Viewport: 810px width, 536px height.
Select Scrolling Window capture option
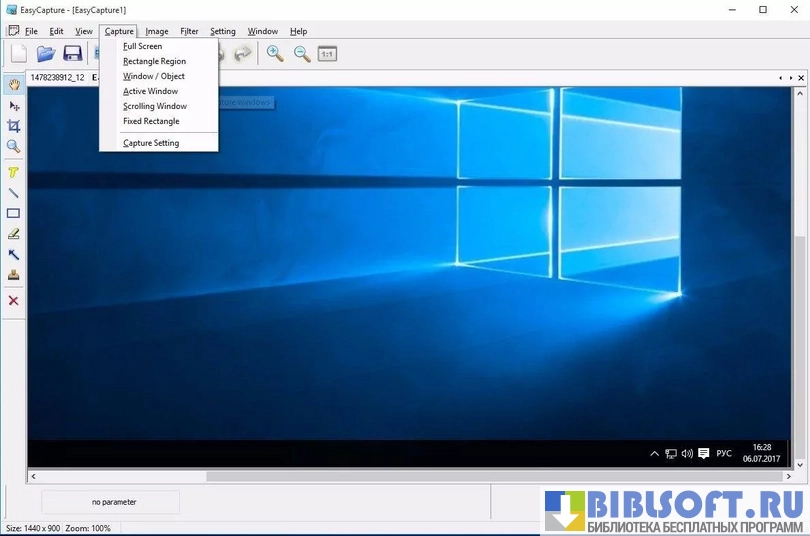tap(155, 106)
